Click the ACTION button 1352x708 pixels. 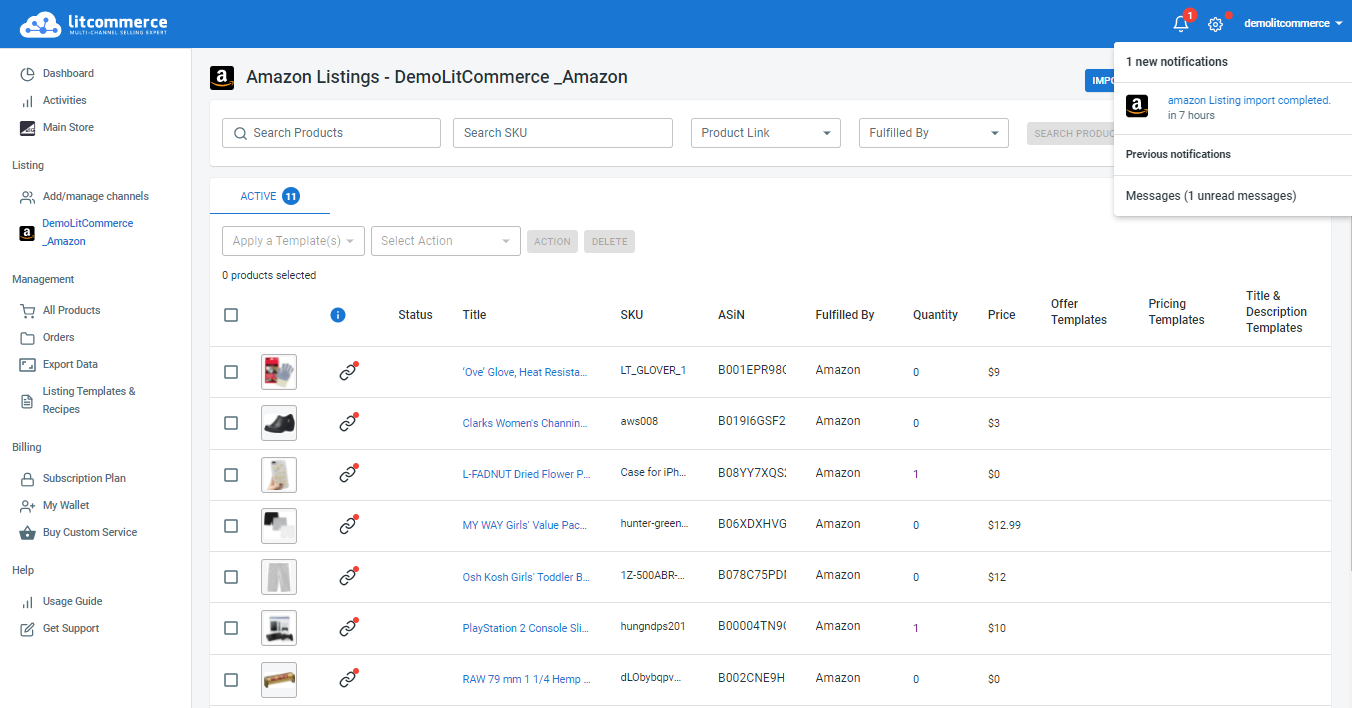(x=552, y=241)
